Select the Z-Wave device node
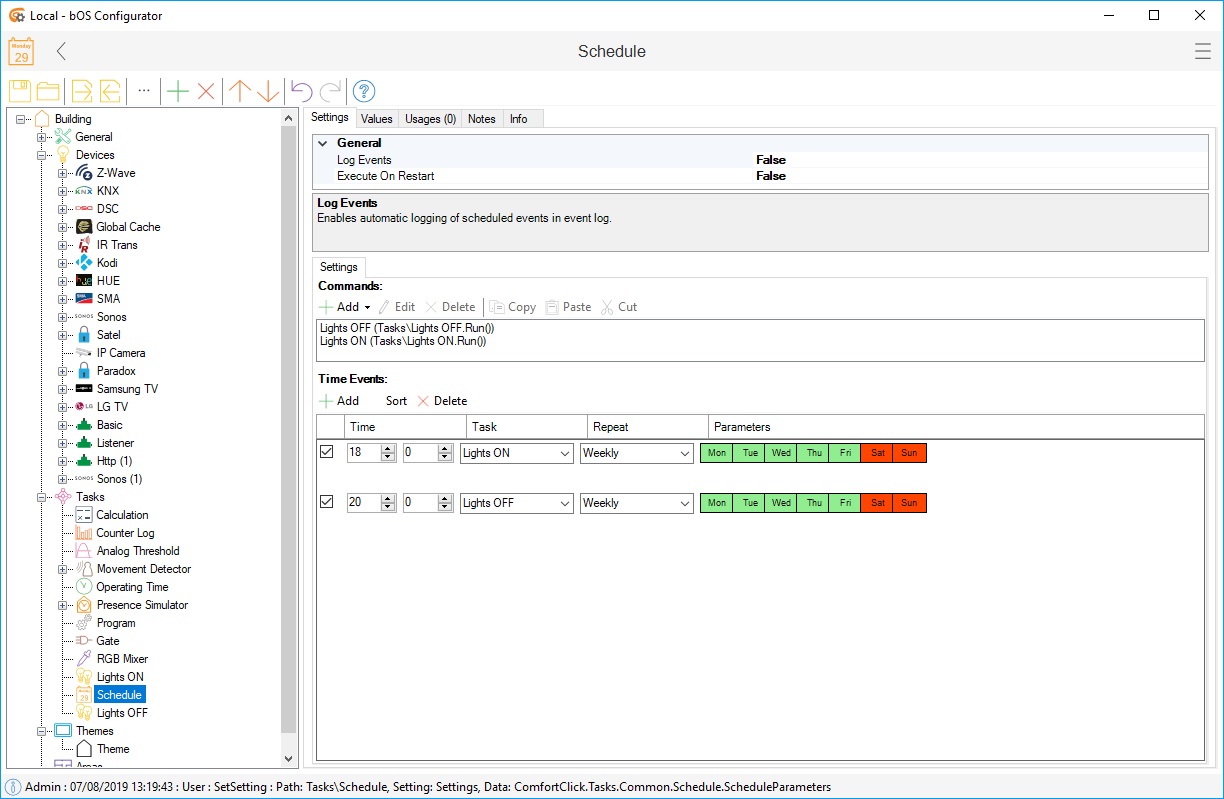 pyautogui.click(x=115, y=173)
